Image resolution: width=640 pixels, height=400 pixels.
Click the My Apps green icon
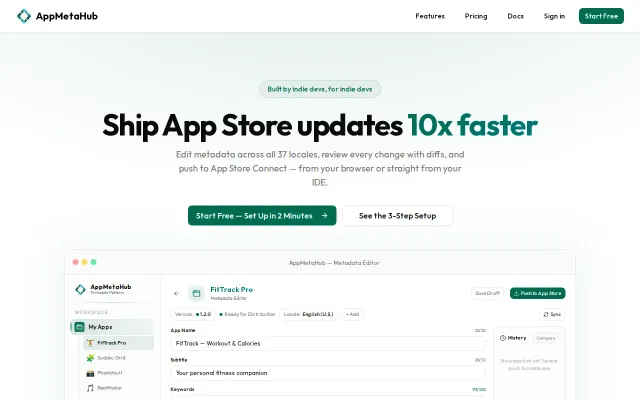(80, 327)
